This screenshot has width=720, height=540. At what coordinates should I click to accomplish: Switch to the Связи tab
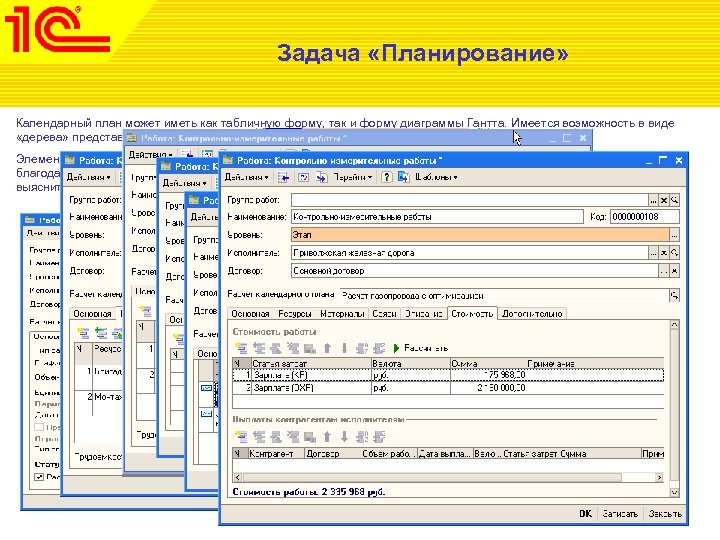pyautogui.click(x=384, y=314)
